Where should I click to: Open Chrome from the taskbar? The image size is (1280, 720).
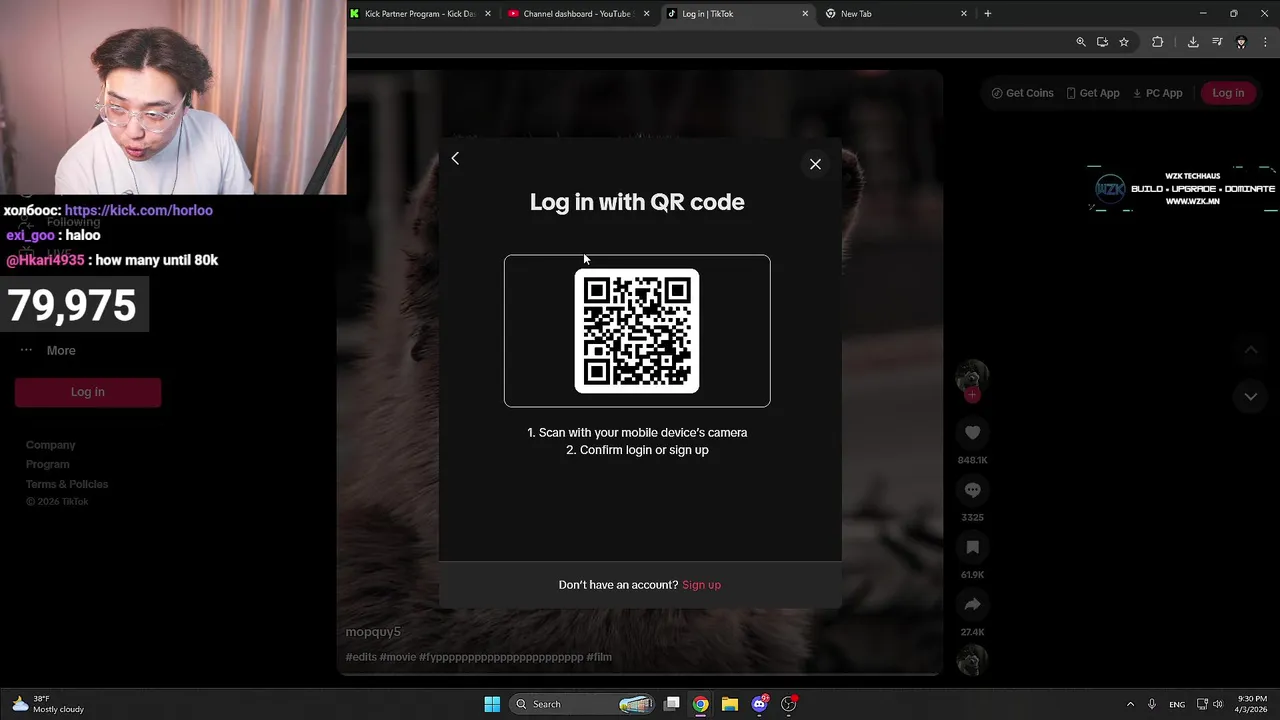[701, 704]
